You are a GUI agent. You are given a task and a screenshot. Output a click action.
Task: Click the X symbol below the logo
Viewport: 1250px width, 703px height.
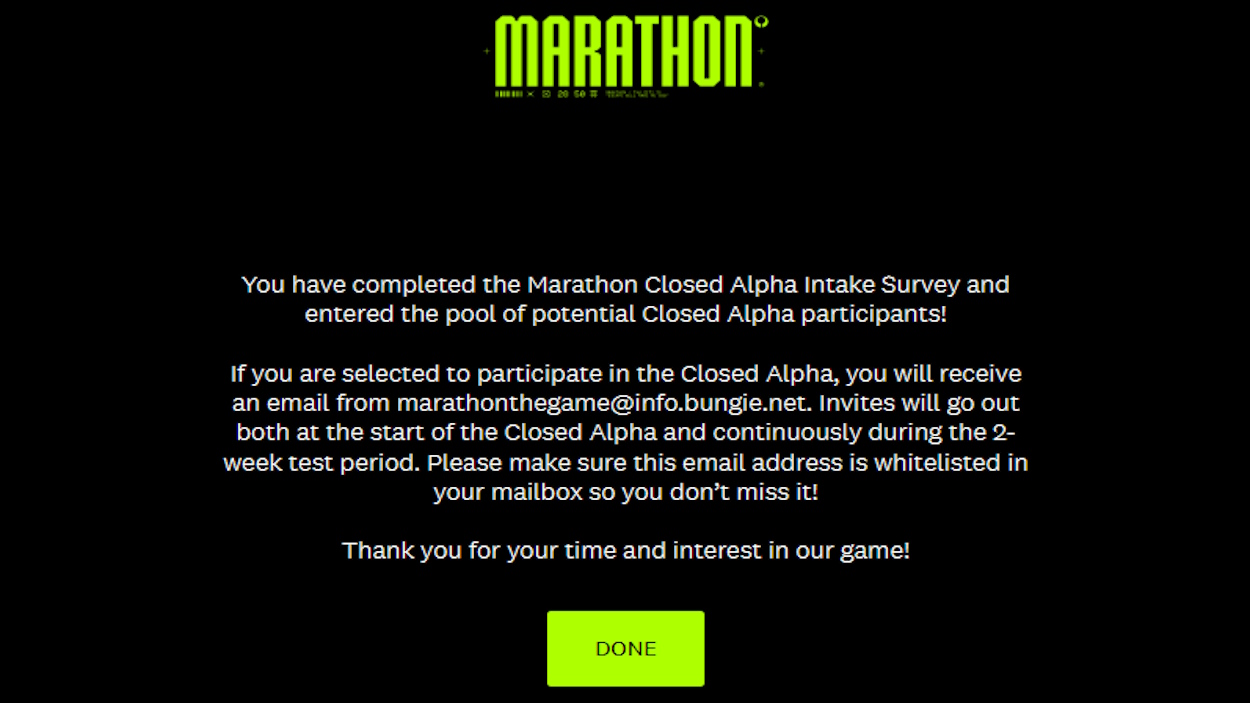point(529,94)
